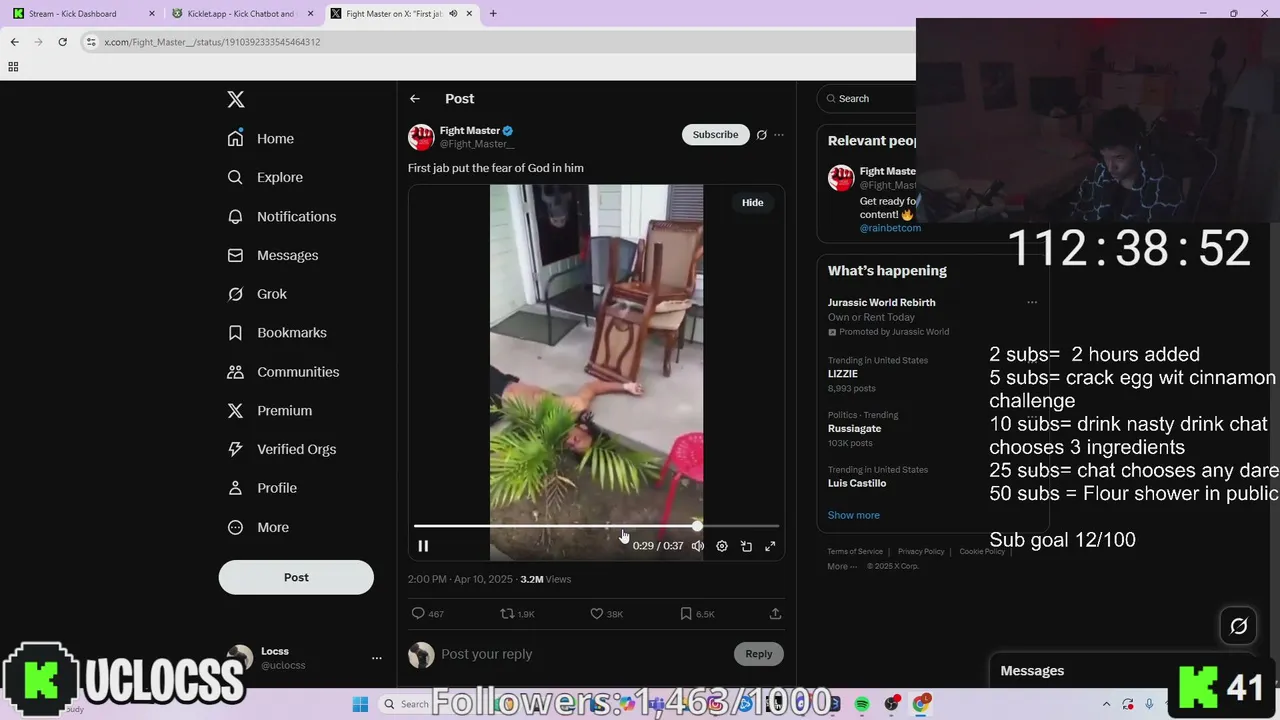This screenshot has width=1280, height=720.
Task: Open the post's three-dot options menu
Action: click(779, 134)
